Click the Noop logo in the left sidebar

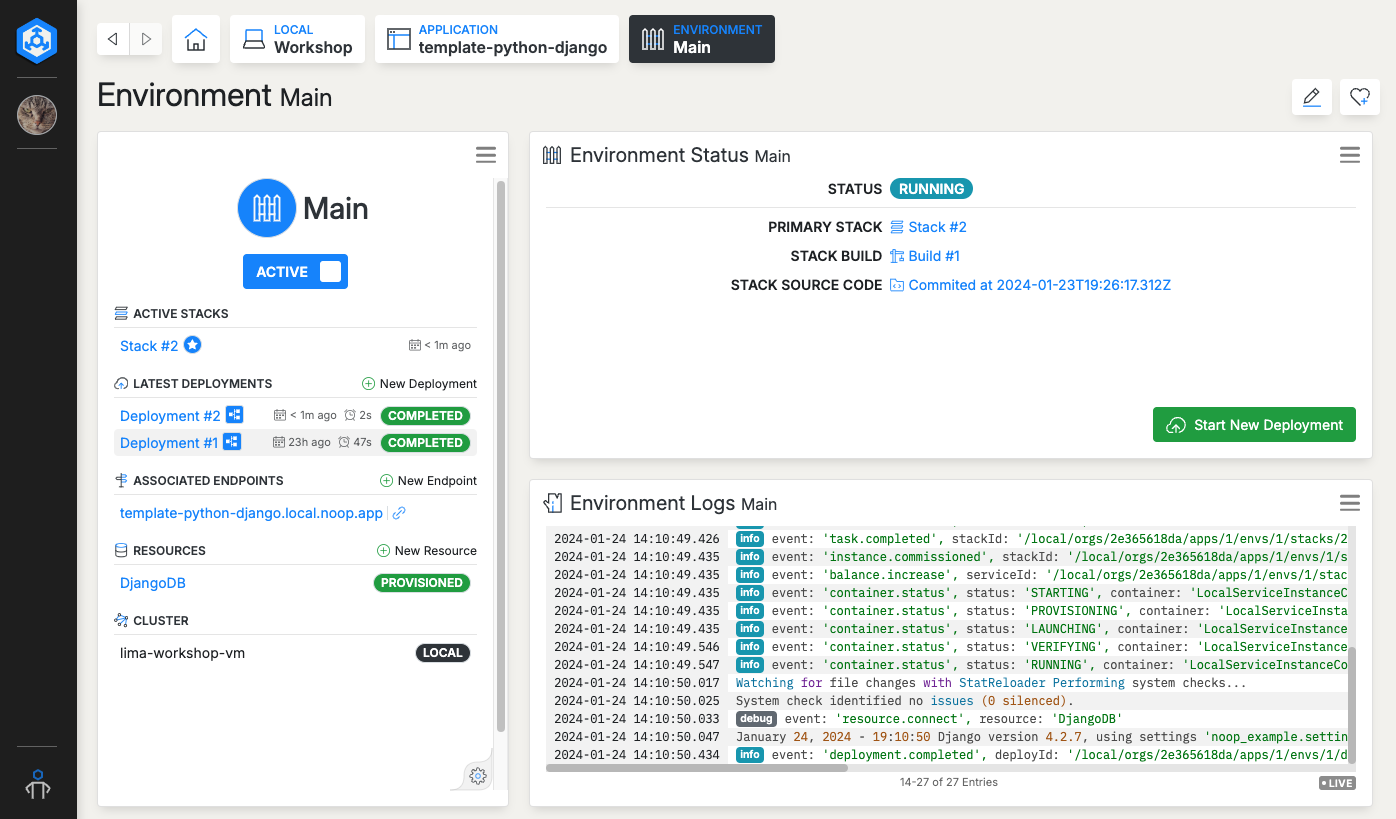point(37,41)
